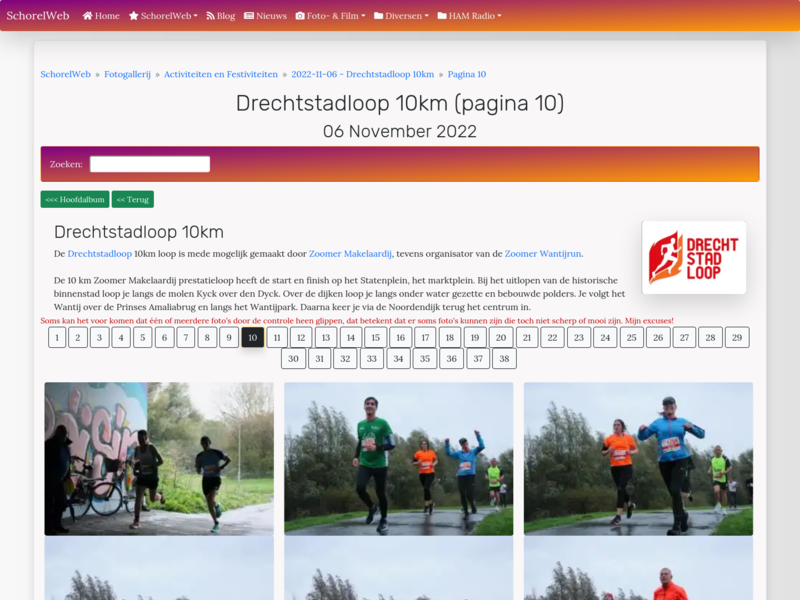
Task: Go to gallery page 22
Action: (553, 337)
